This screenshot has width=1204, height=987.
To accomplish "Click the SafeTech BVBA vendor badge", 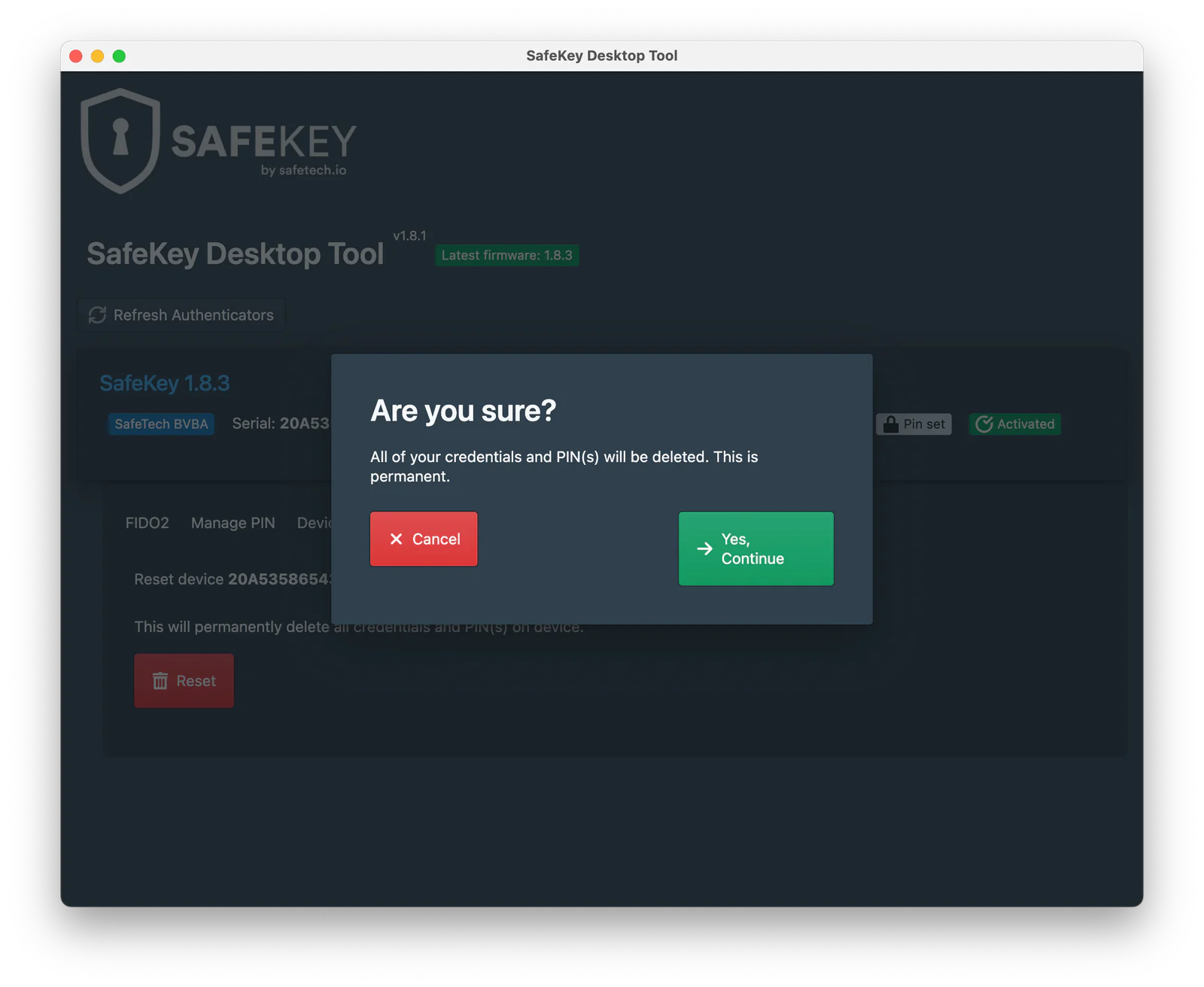I will click(161, 424).
